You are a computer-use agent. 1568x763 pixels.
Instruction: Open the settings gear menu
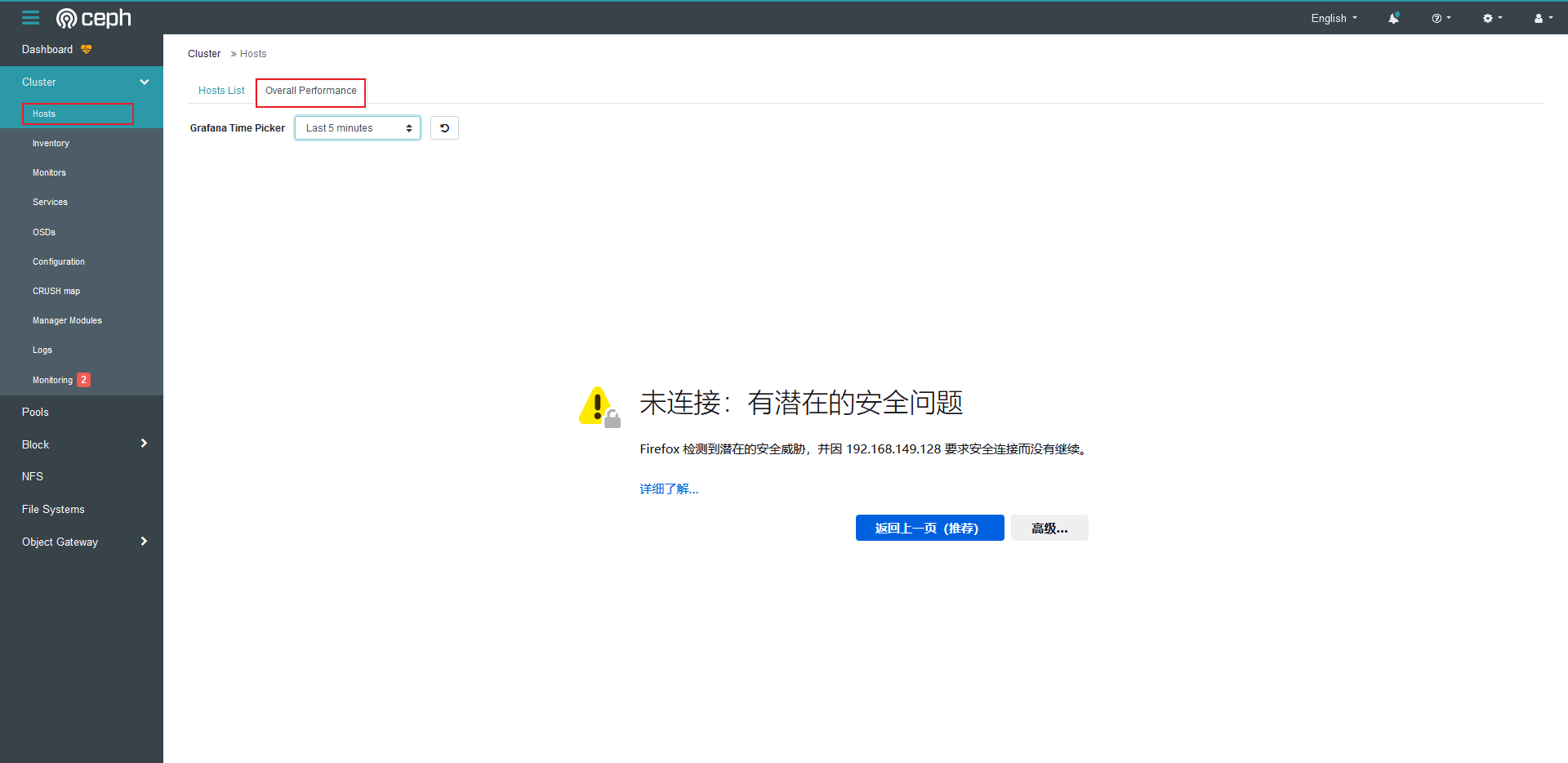click(x=1492, y=18)
